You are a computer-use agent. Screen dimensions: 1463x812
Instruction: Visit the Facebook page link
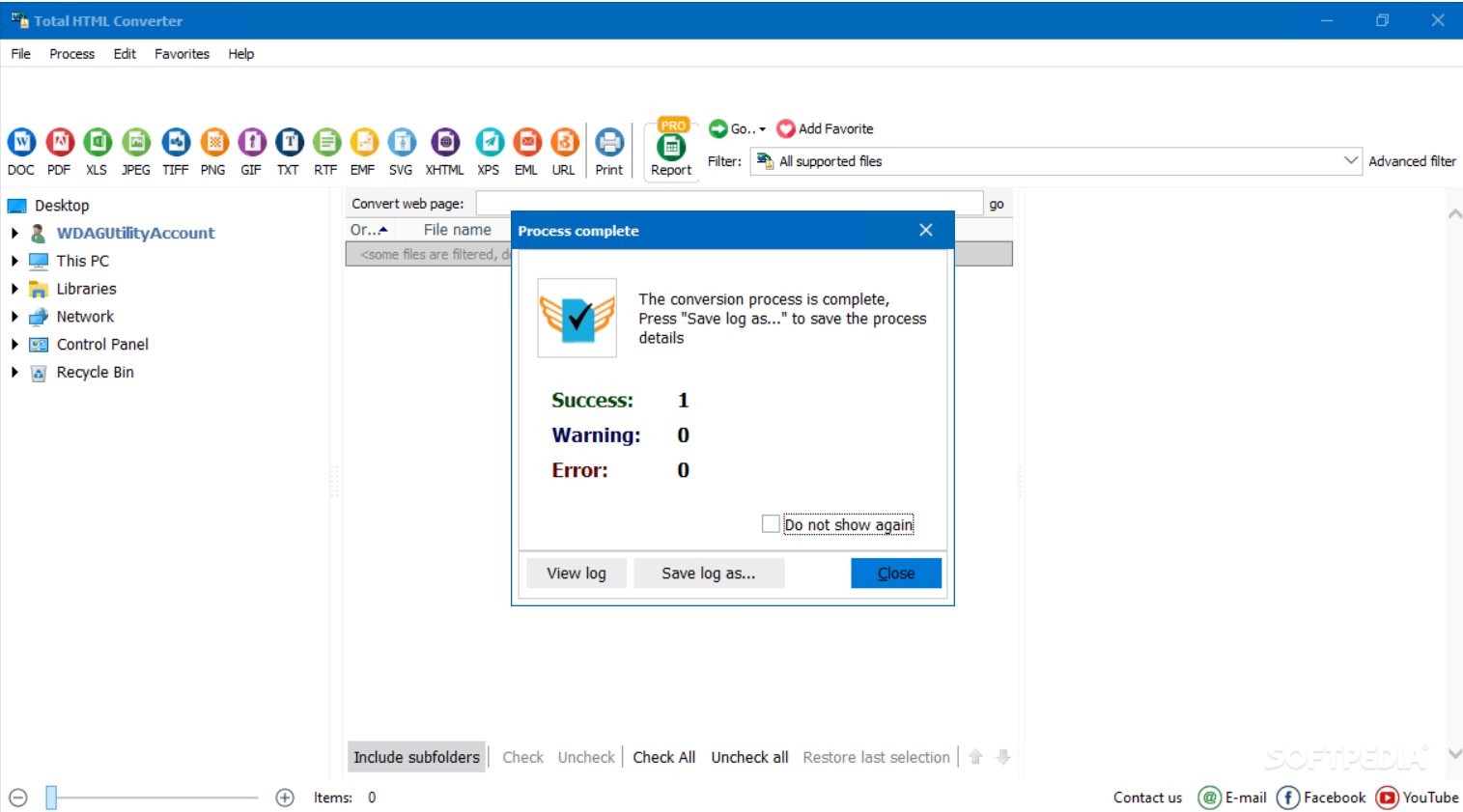(x=1321, y=798)
